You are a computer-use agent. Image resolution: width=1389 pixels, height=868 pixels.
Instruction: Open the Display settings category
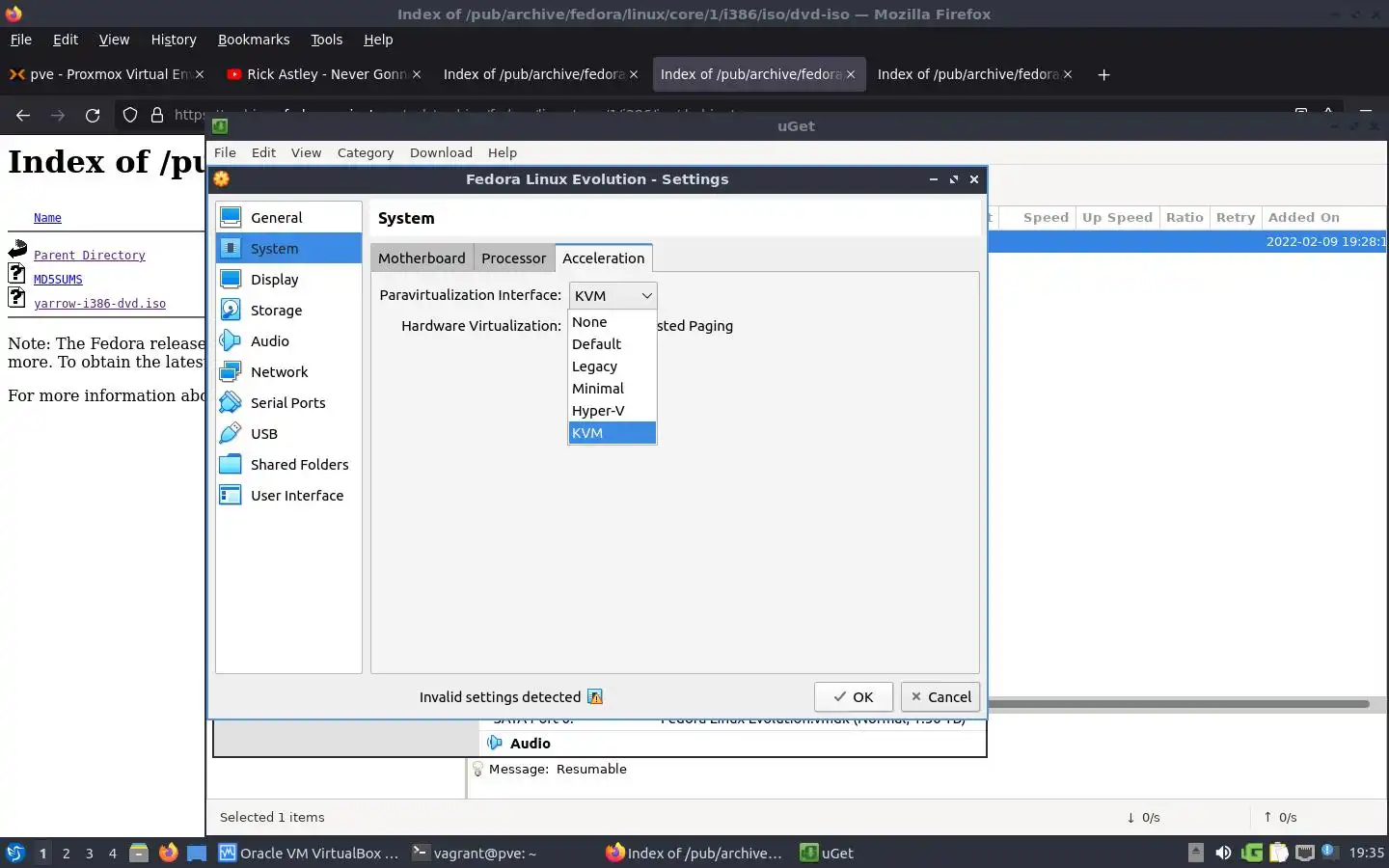[x=288, y=280]
